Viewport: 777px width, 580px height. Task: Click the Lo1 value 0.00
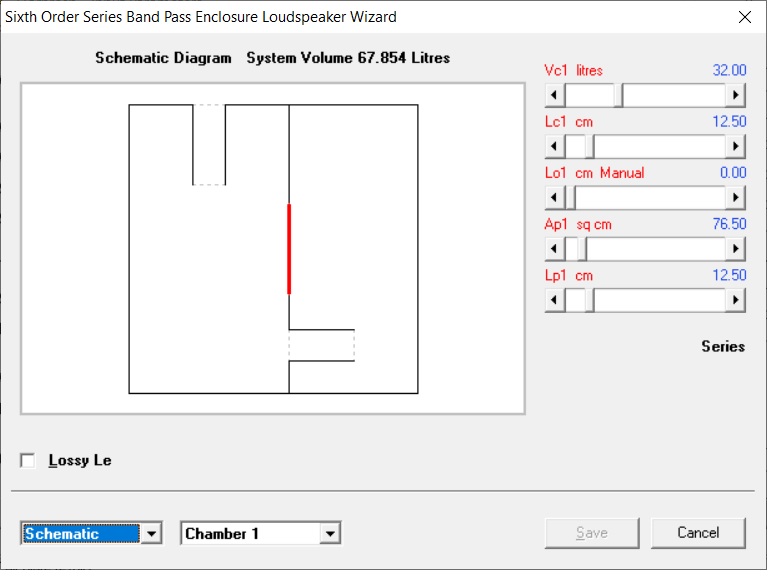[733, 173]
